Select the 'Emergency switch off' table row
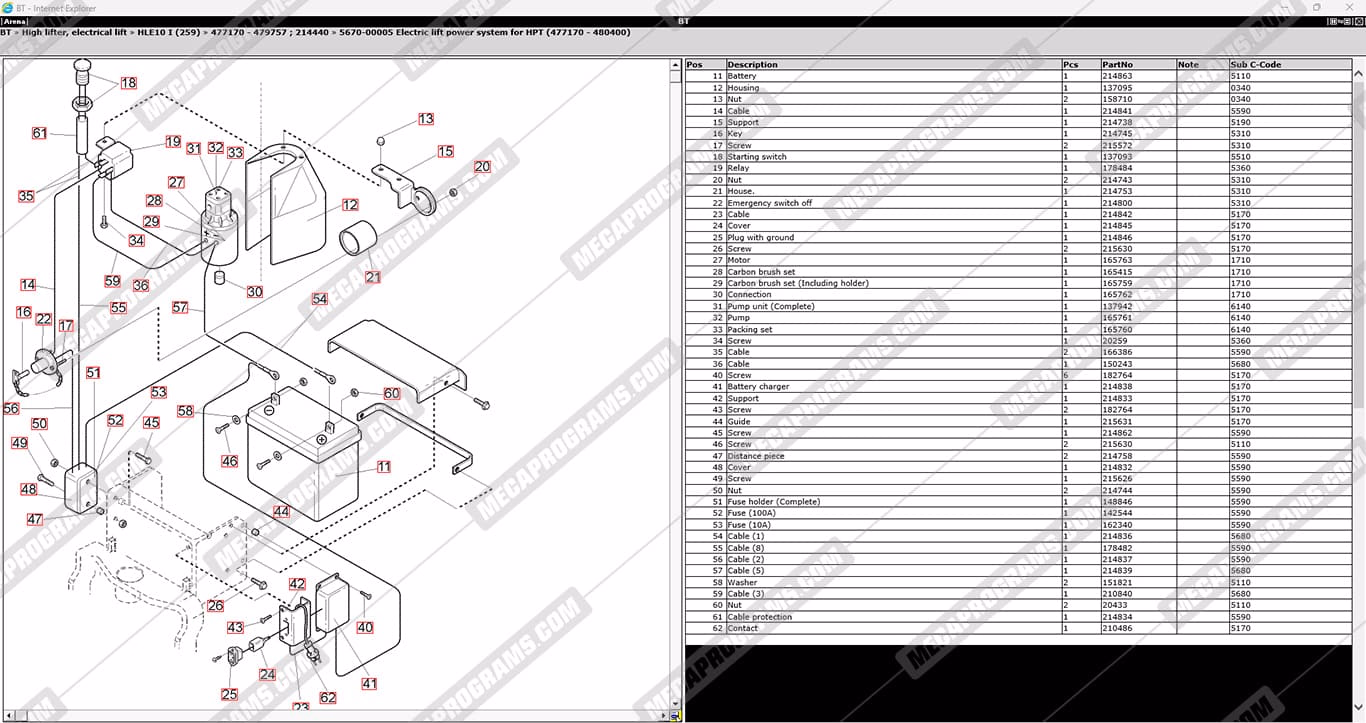This screenshot has height=723, width=1366. pos(769,203)
